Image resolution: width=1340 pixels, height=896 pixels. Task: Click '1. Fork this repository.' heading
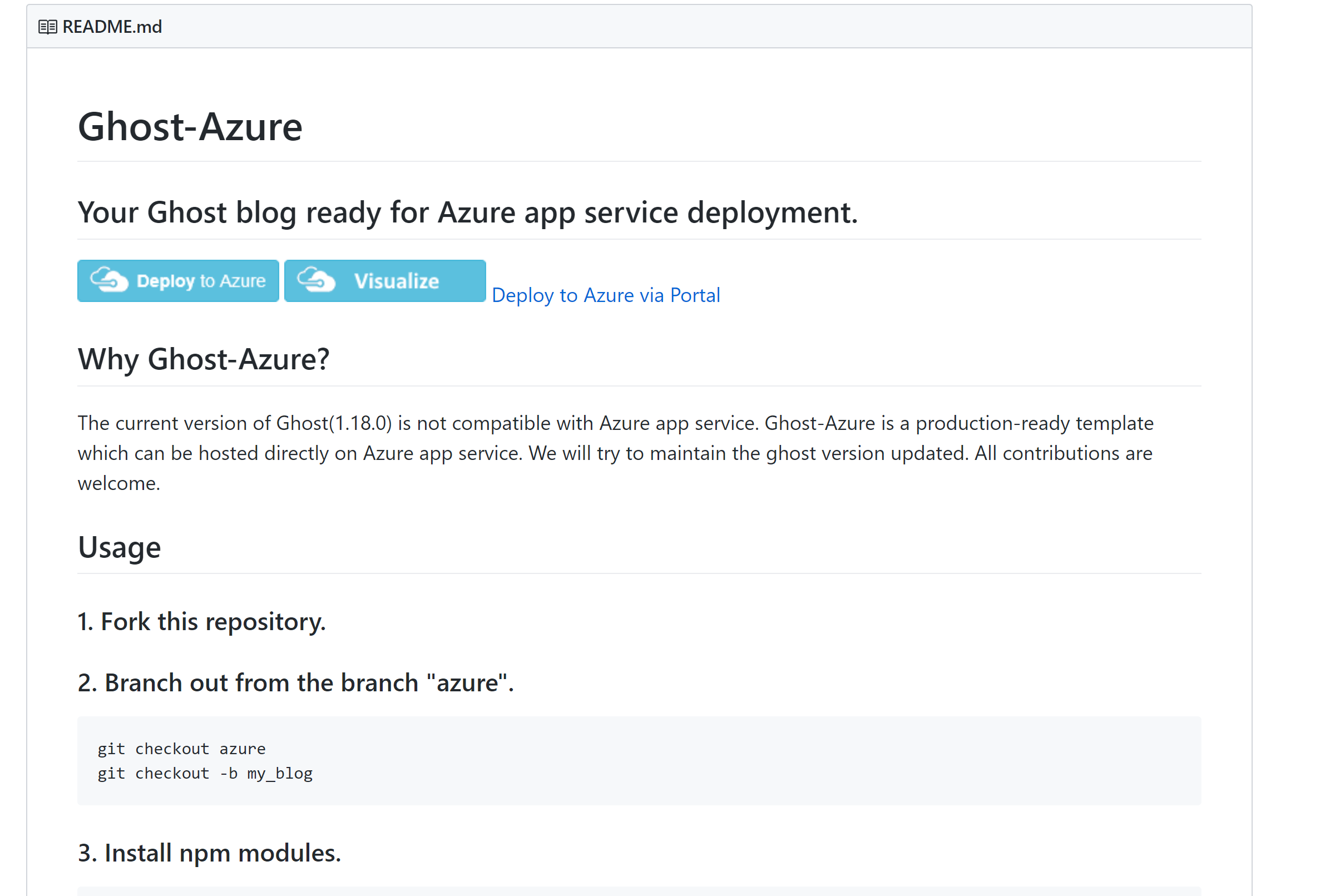[202, 622]
